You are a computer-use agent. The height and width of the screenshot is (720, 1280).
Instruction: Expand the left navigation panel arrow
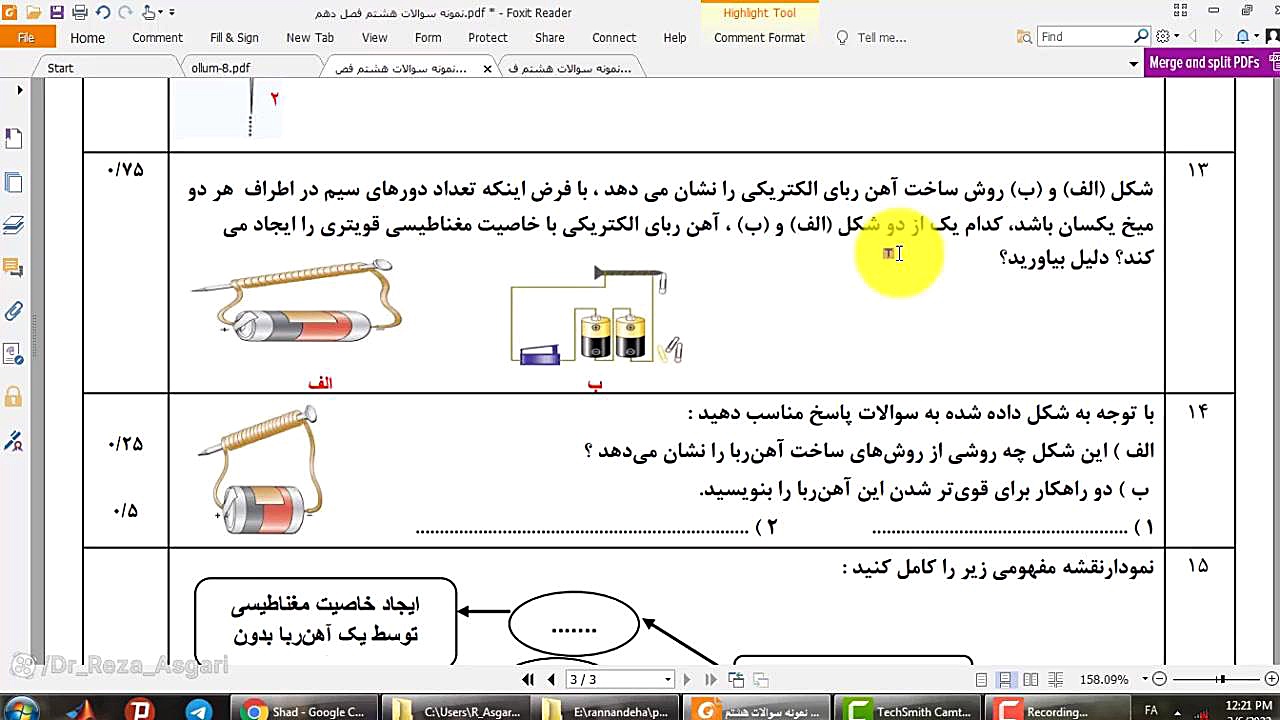click(x=19, y=90)
